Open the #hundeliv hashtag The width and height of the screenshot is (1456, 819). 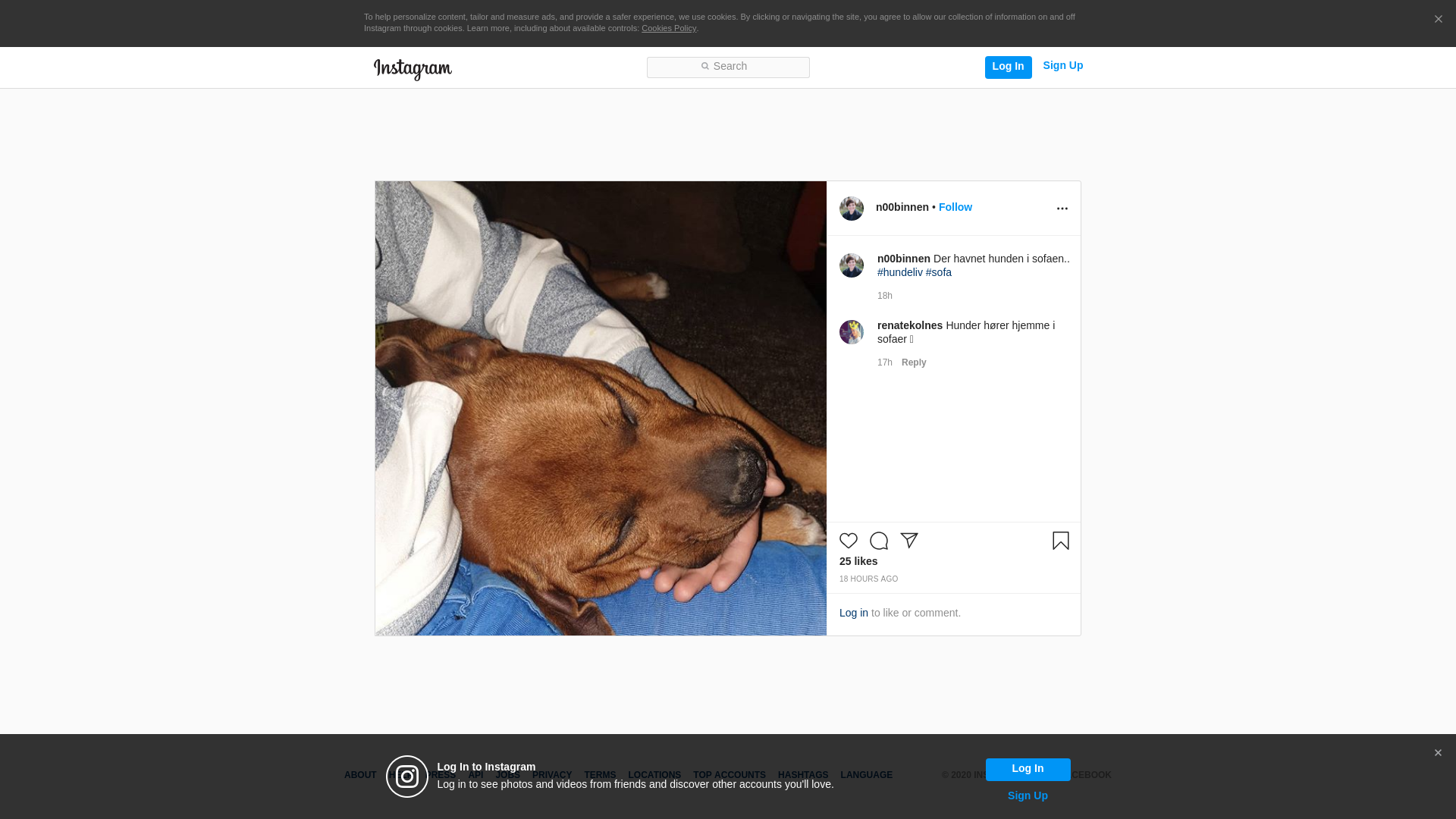point(899,272)
